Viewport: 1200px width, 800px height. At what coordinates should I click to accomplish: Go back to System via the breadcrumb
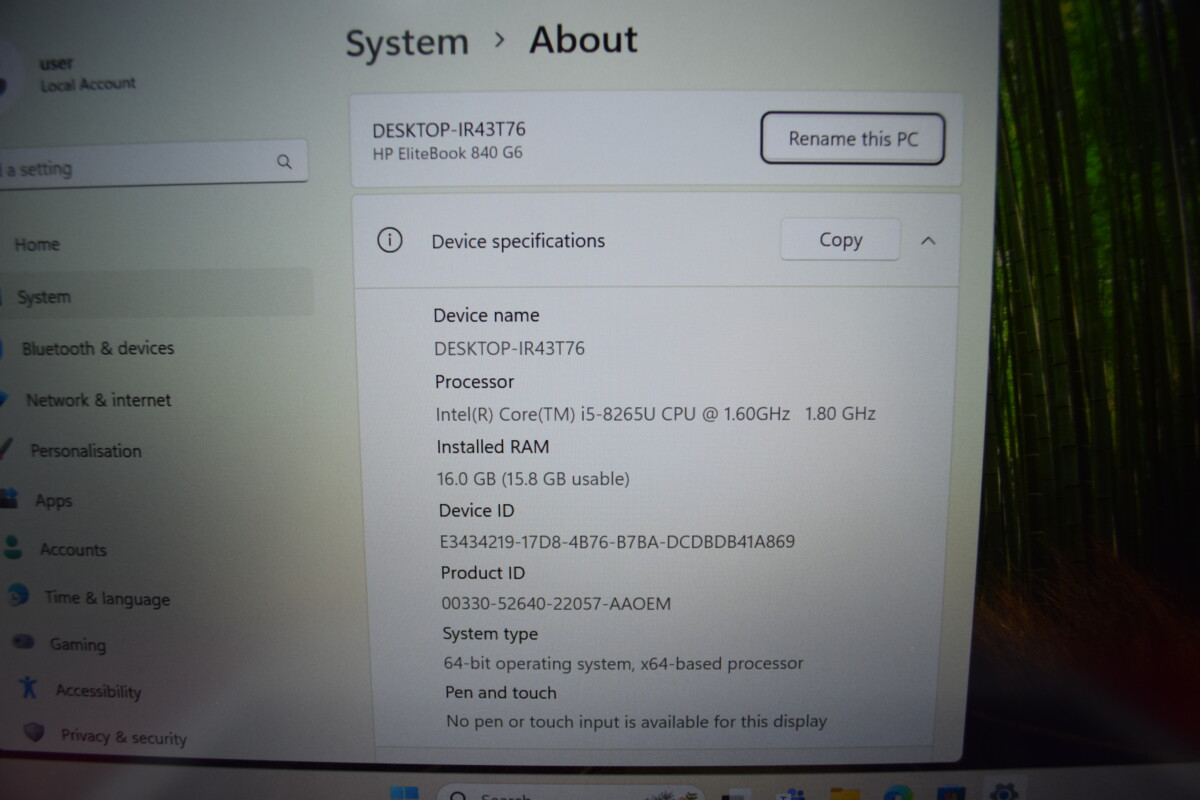coord(407,43)
